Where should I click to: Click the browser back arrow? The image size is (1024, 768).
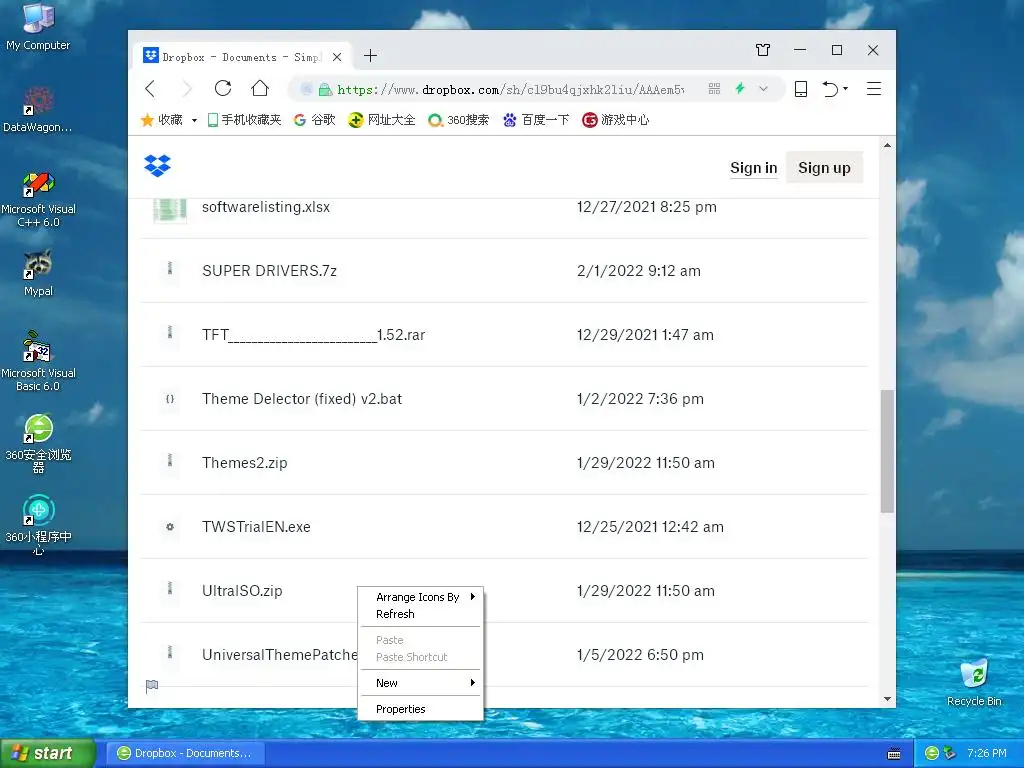(150, 89)
